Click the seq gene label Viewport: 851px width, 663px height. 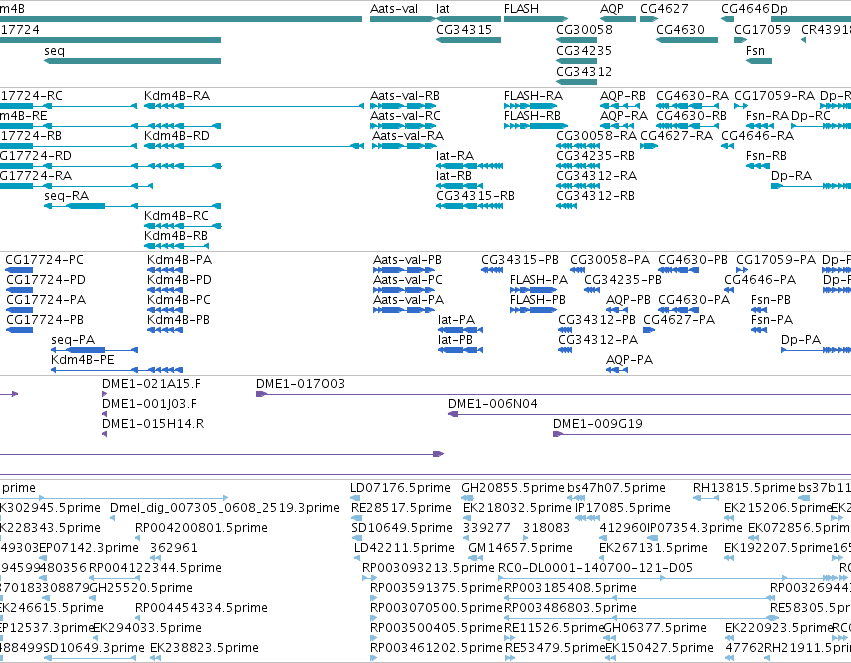[x=54, y=51]
